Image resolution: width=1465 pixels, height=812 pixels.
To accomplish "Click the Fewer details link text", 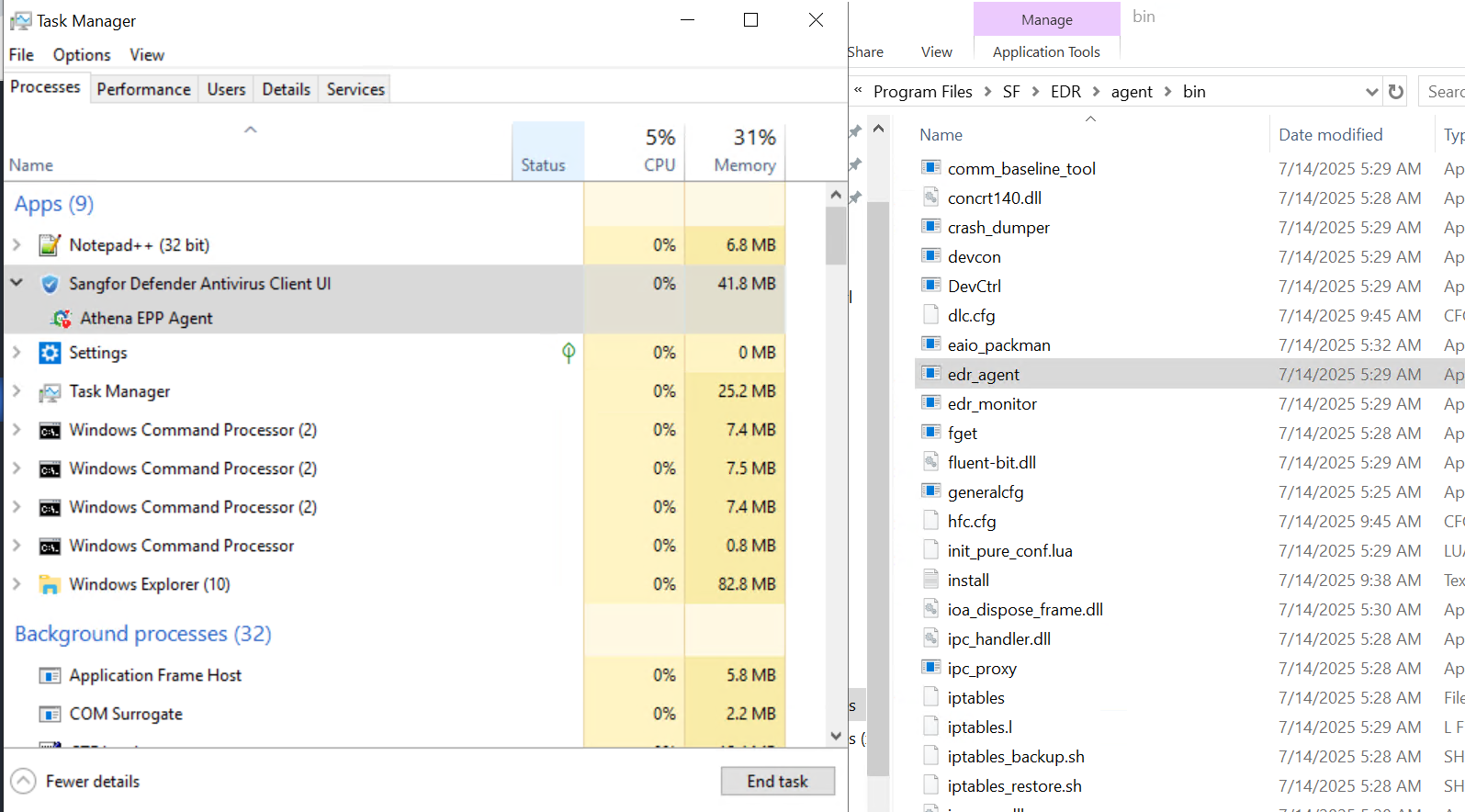I will pos(93,782).
